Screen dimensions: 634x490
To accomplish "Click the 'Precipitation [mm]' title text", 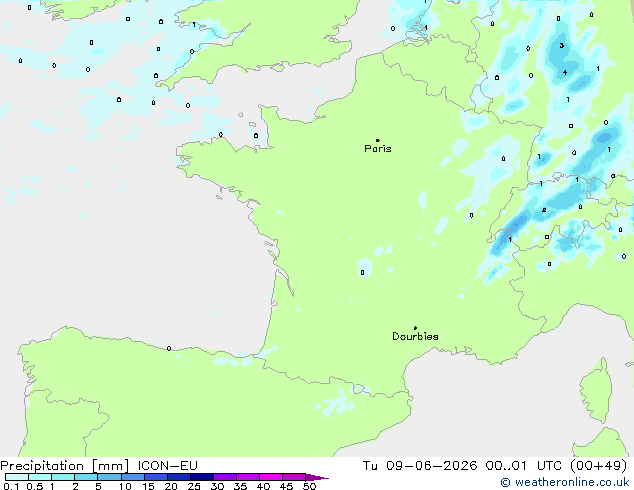I will 65,466.
